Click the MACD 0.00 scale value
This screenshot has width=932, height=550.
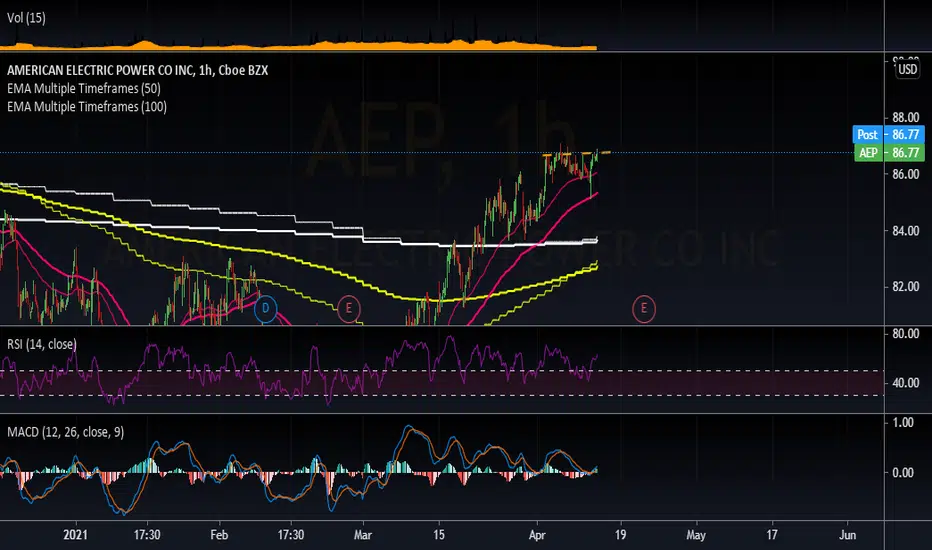point(903,473)
